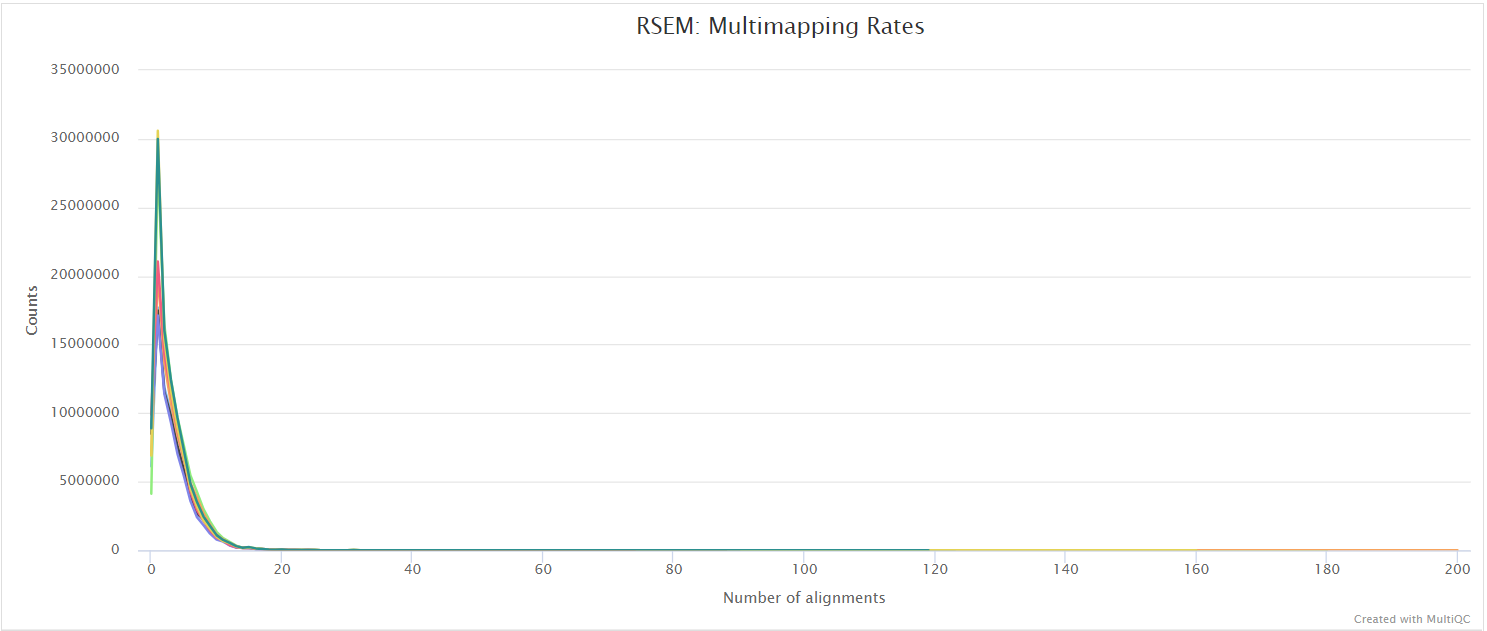Click the 'Counts' y-axis label
1487x631 pixels.
[32, 306]
